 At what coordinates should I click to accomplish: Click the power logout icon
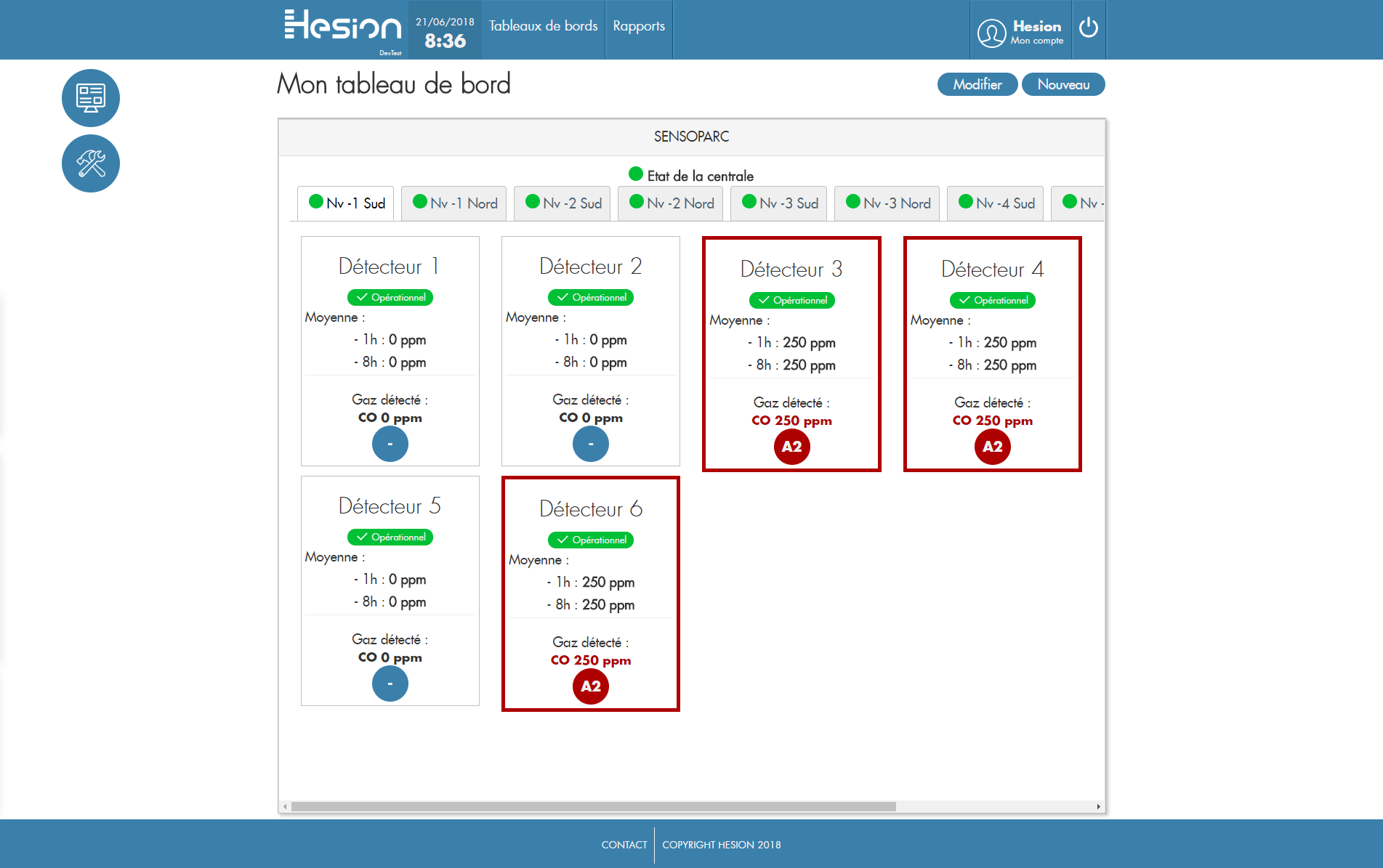coord(1088,28)
